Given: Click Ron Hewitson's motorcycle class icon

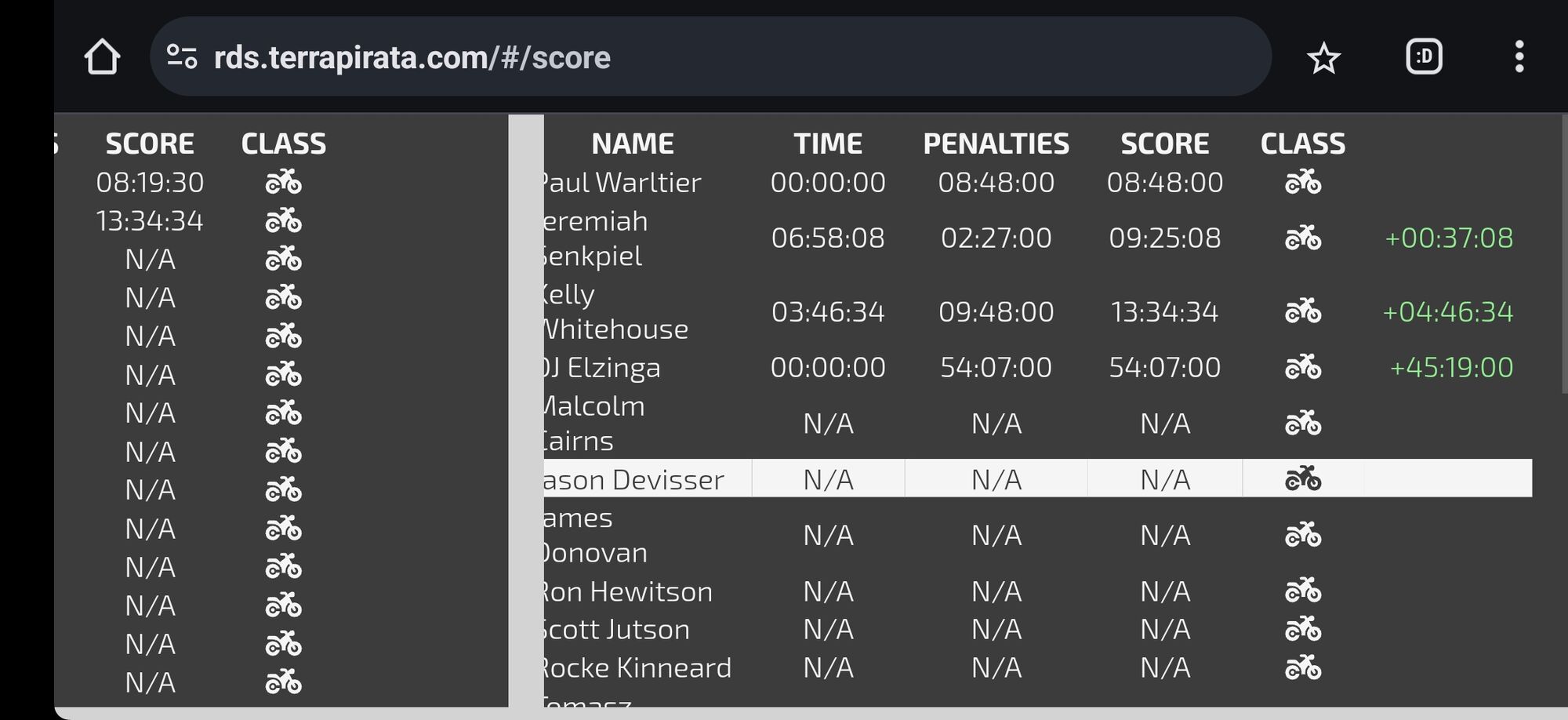Looking at the screenshot, I should click(x=1302, y=591).
